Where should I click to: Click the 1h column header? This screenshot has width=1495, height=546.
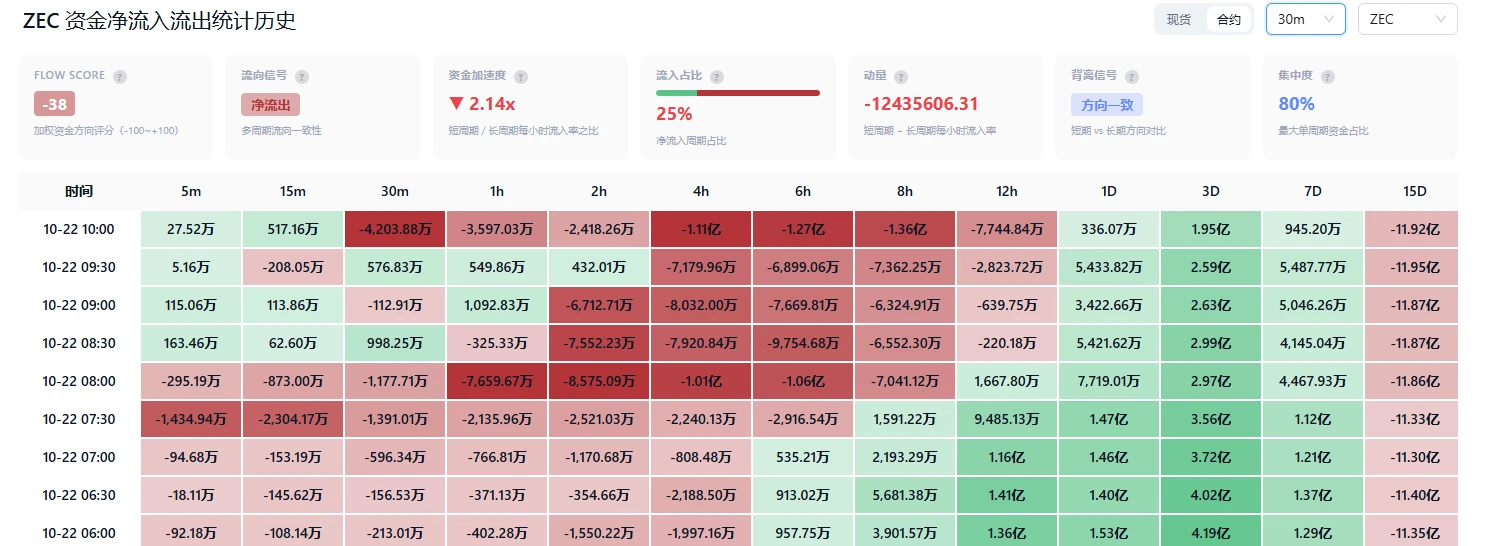pyautogui.click(x=497, y=191)
